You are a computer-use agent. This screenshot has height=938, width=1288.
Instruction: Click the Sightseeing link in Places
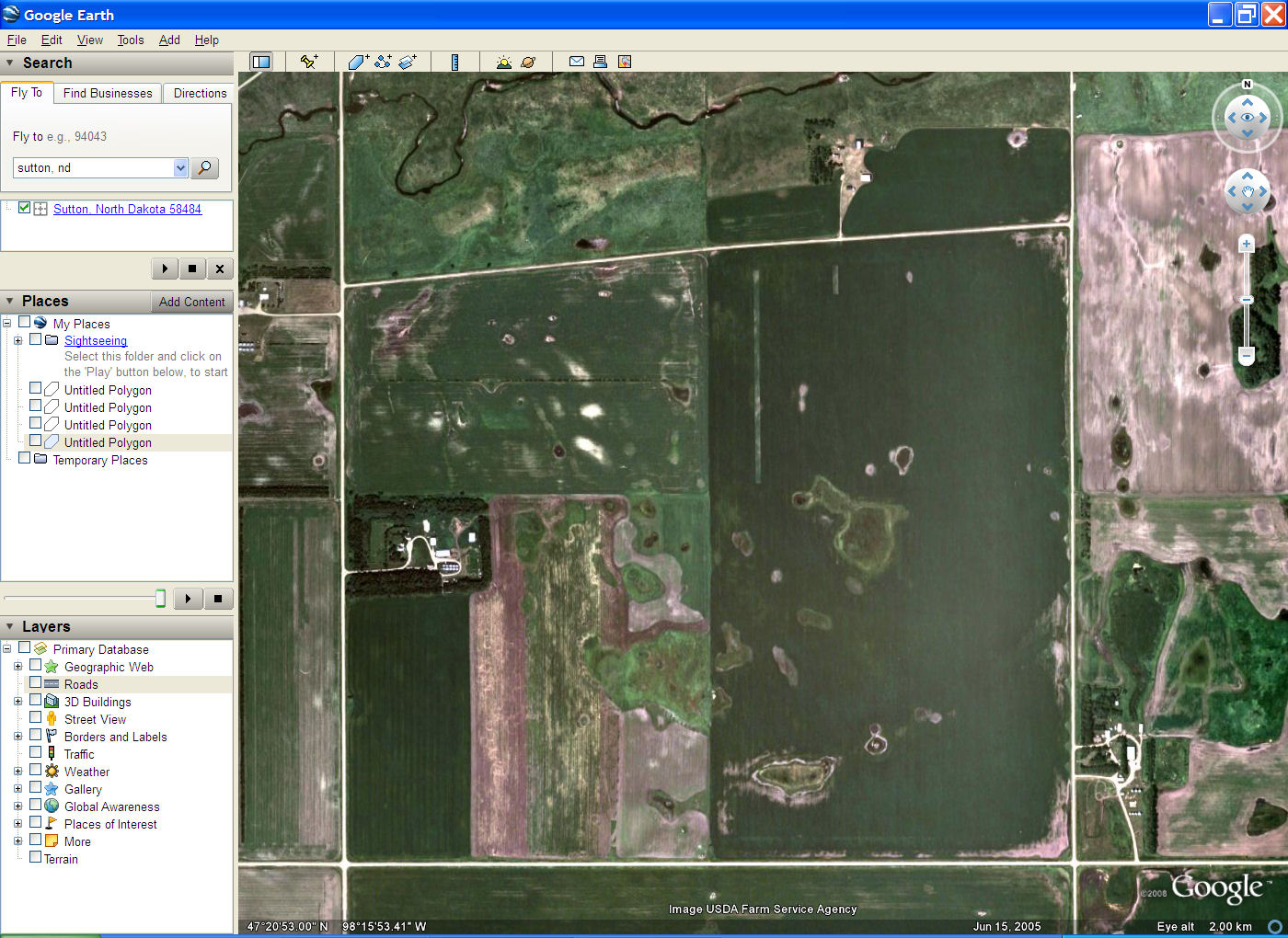[96, 340]
